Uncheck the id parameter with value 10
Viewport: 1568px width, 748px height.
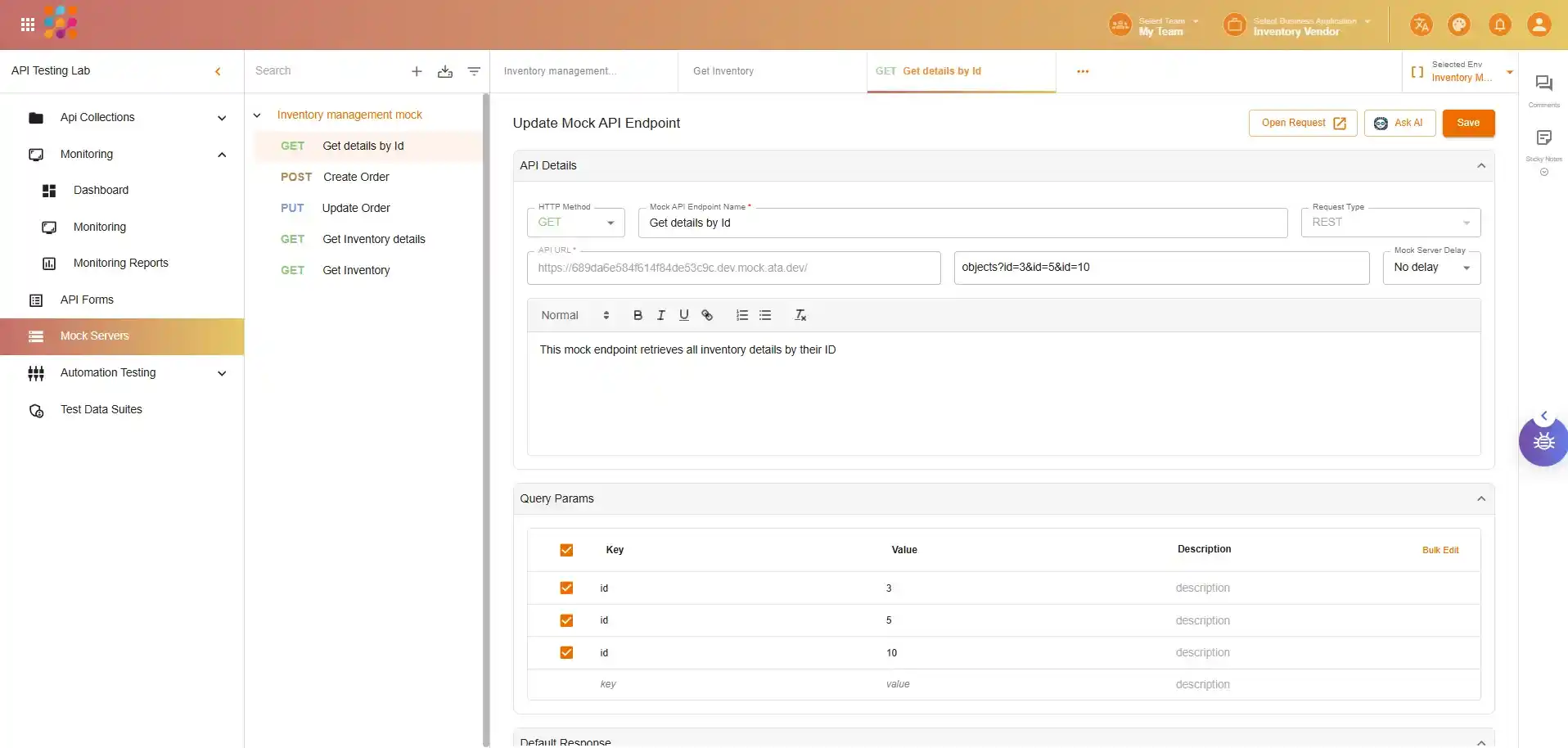566,652
